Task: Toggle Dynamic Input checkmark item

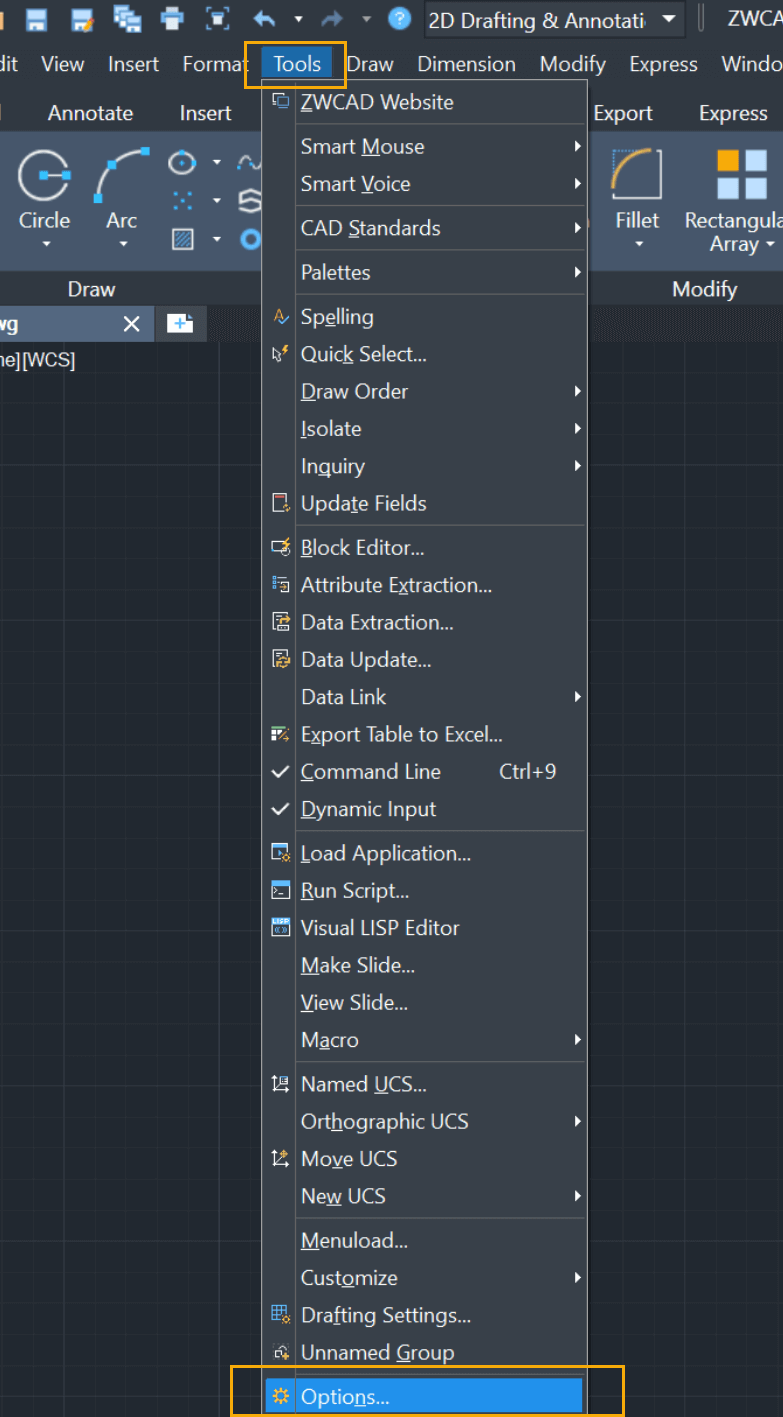Action: click(x=424, y=809)
